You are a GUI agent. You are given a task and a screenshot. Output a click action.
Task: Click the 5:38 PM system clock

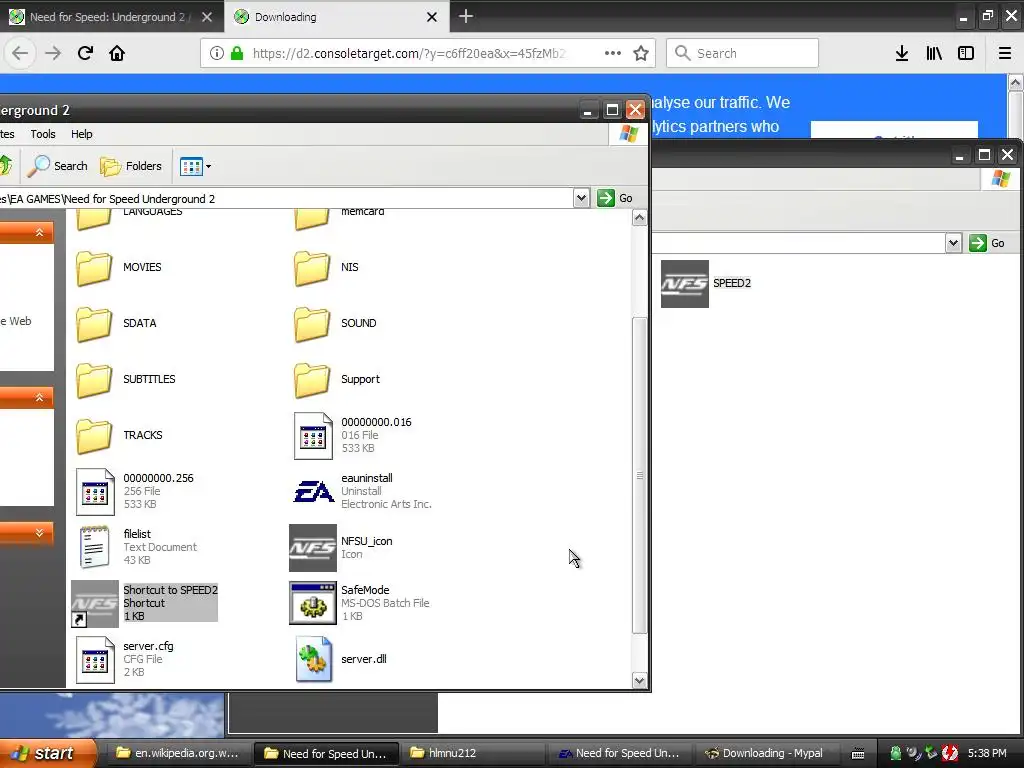point(987,753)
